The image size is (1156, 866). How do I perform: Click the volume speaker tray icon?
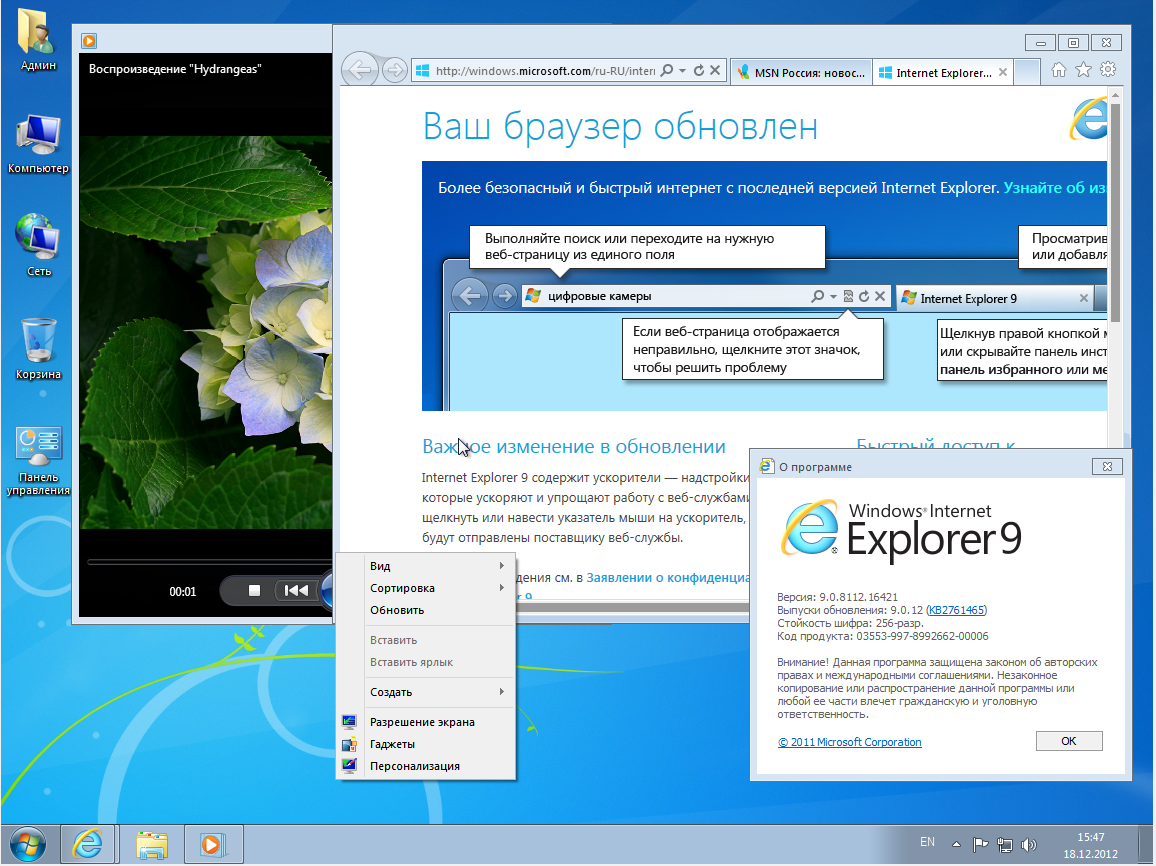1029,845
